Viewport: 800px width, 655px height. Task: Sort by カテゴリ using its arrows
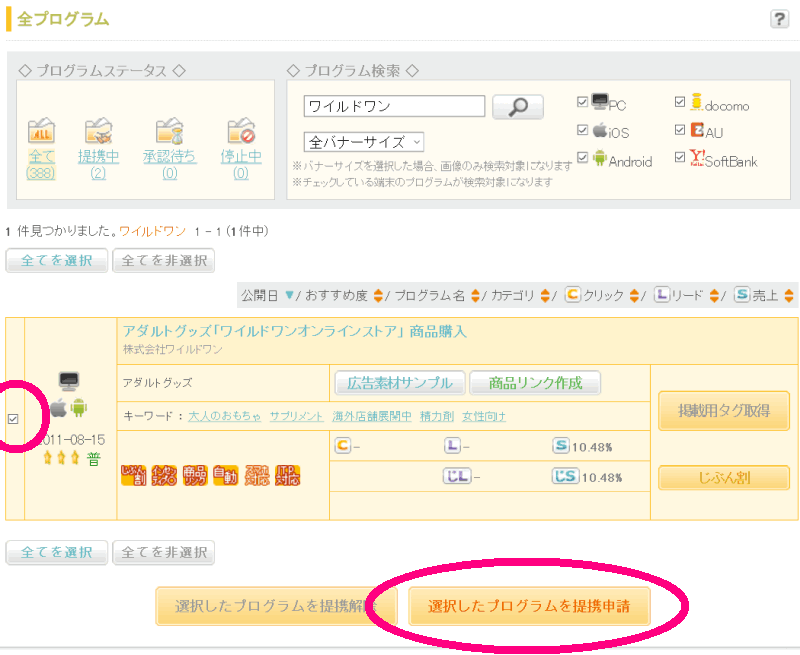tap(544, 295)
